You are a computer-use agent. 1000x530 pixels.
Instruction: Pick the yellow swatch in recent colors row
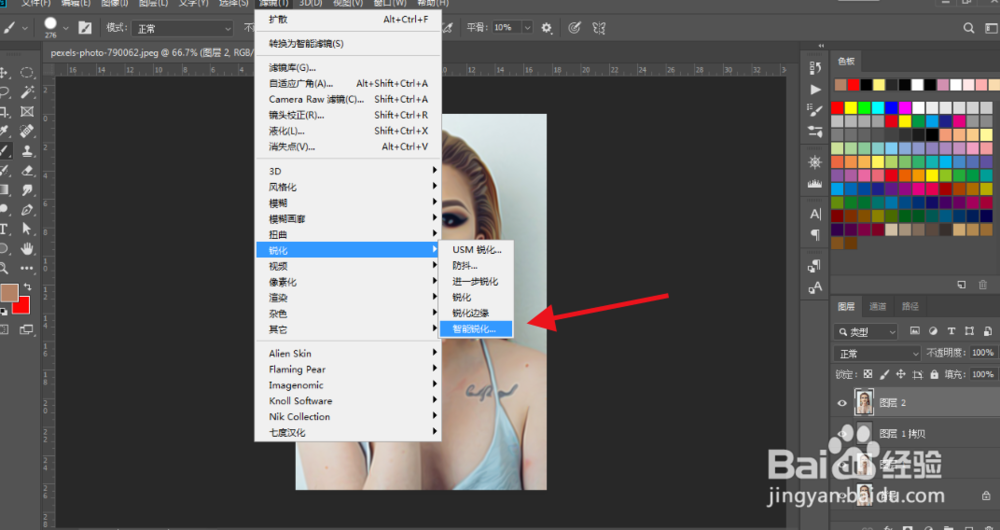879,85
